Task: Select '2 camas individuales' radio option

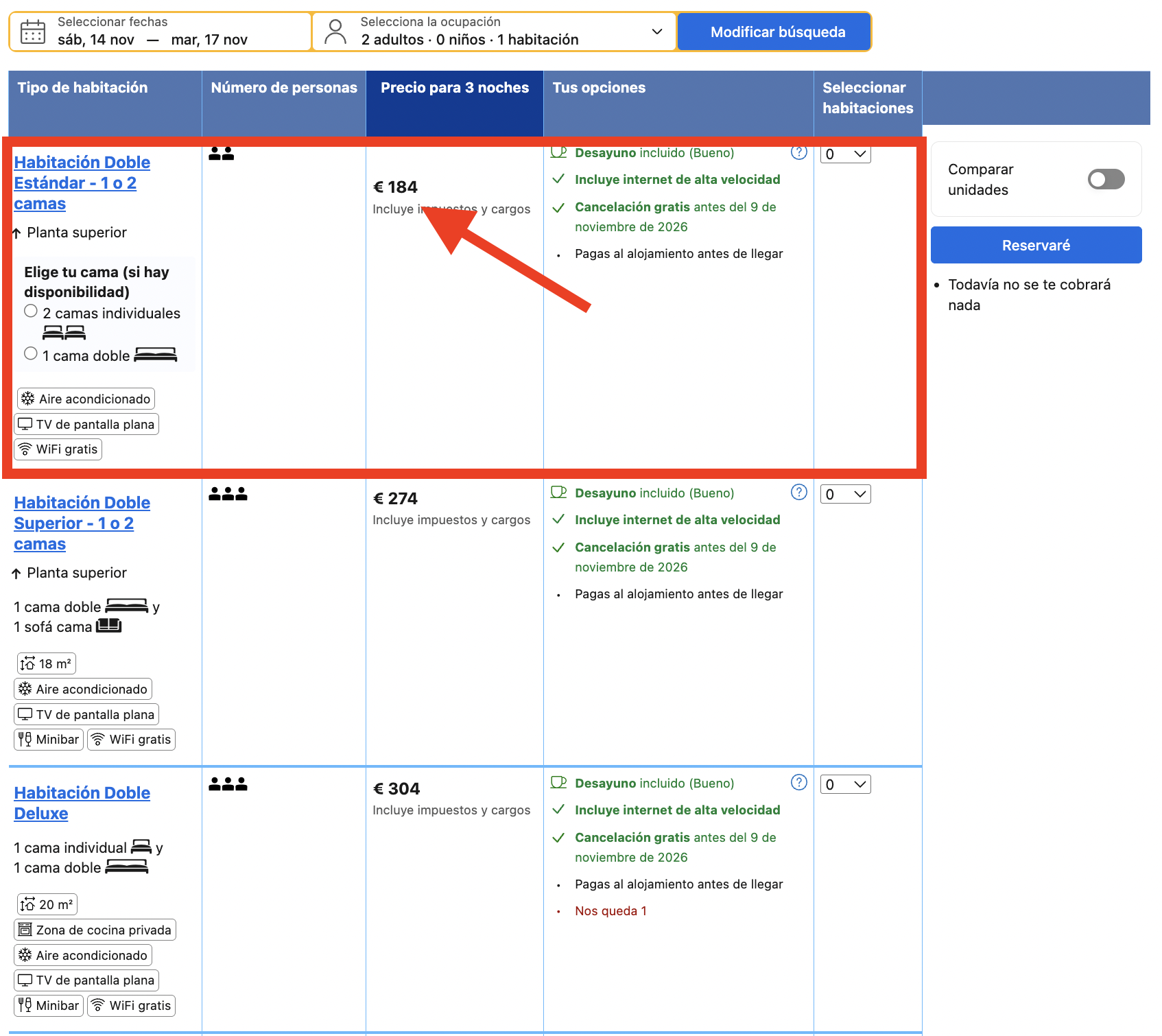Action: click(31, 311)
